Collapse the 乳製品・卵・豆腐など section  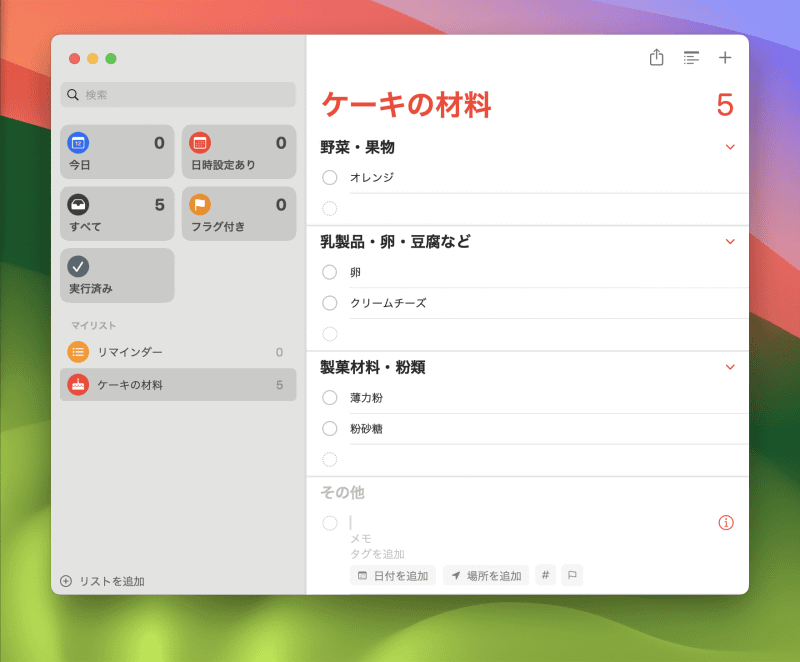(728, 241)
